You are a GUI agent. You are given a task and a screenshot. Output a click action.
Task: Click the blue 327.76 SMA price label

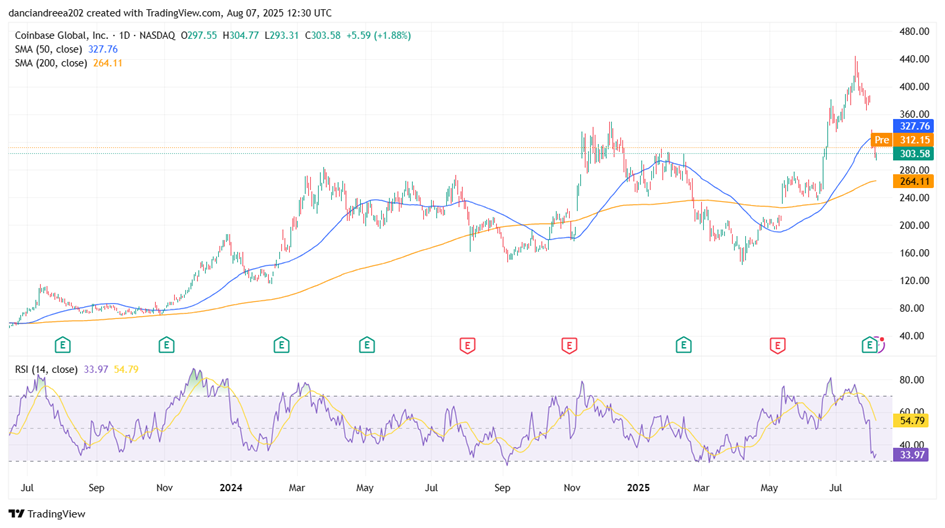915,127
